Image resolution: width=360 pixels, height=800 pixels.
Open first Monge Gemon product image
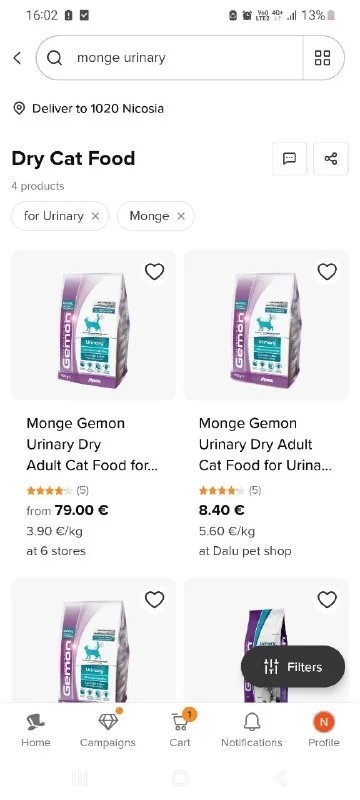tap(93, 325)
